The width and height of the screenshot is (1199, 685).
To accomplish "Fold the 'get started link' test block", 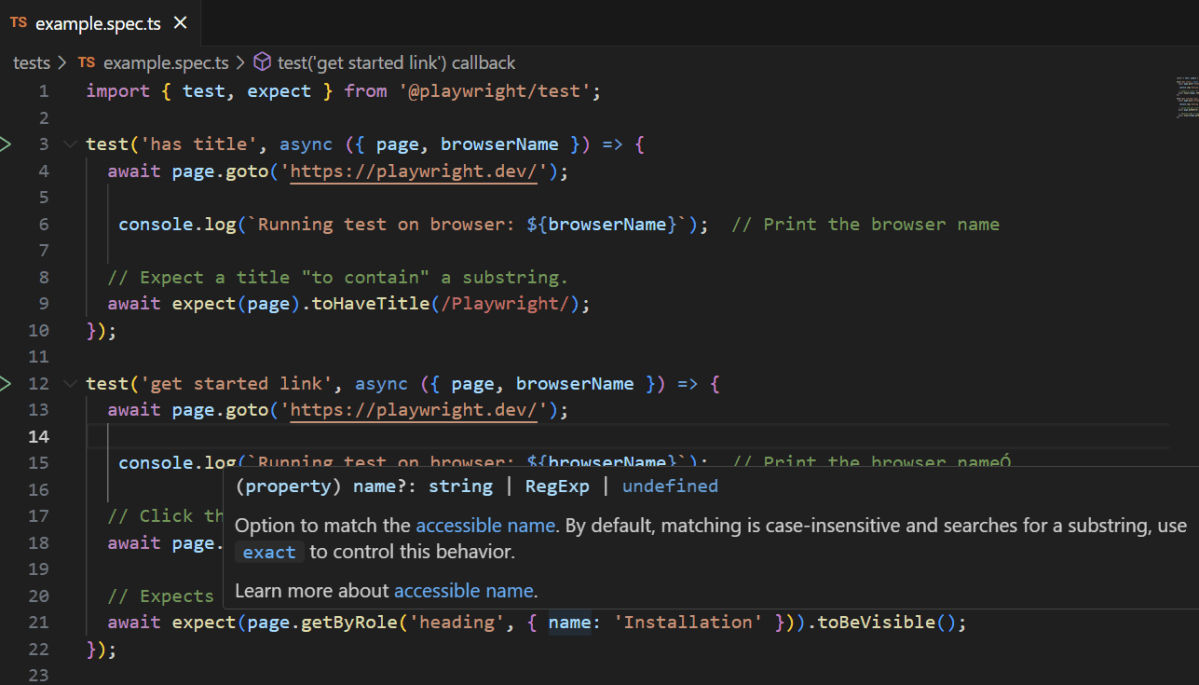I will [69, 384].
